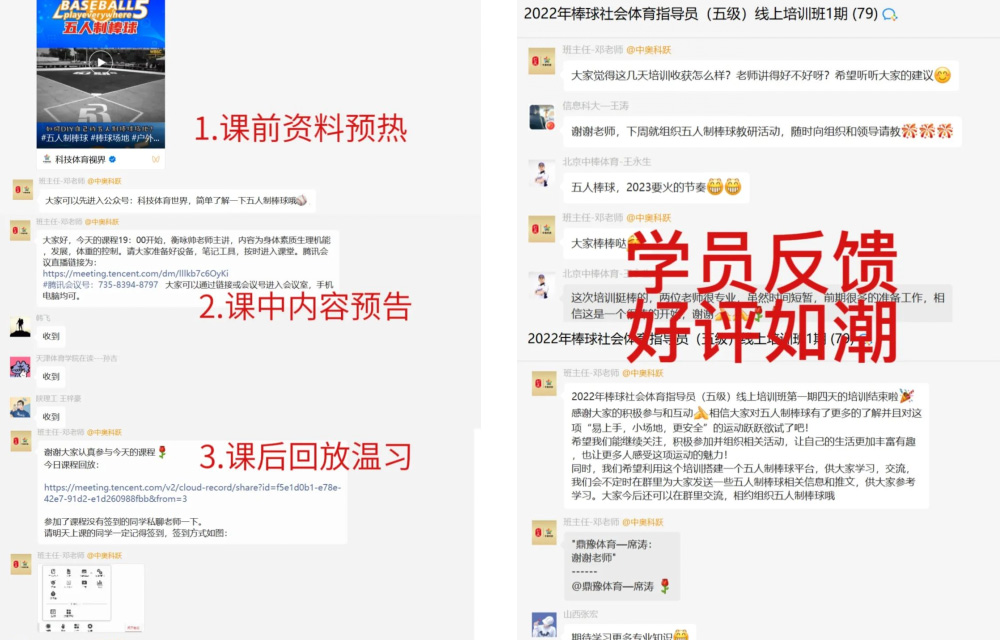
Task: Click 韩飞 silhouette avatar
Action: [x=20, y=327]
